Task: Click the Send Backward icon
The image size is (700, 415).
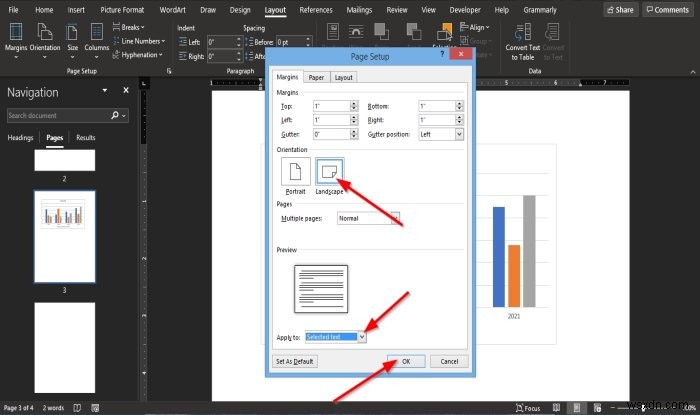Action: tap(414, 32)
